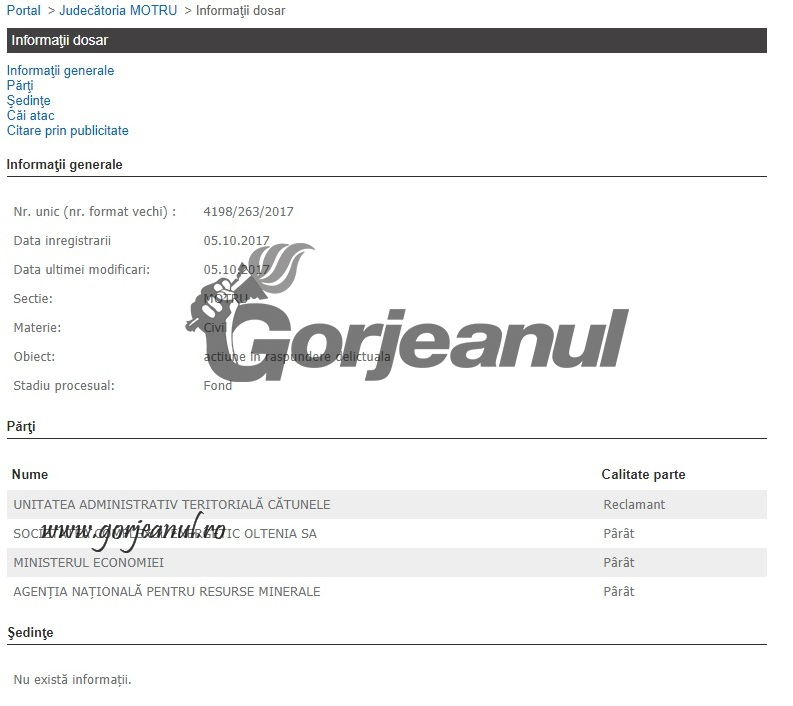
Task: Go to the Părți navigation link
Action: tap(20, 86)
